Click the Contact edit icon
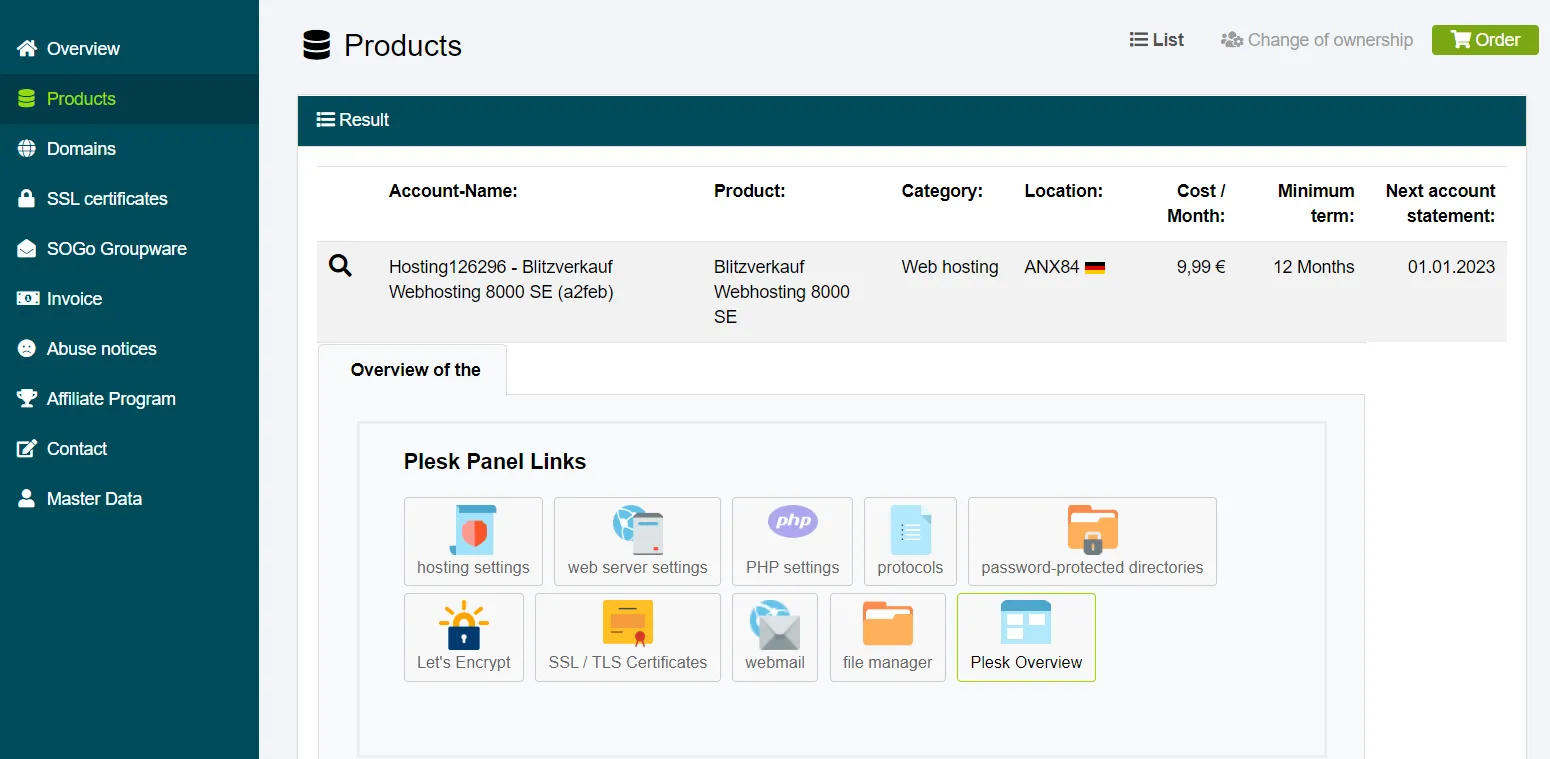The width and height of the screenshot is (1550, 759). (x=27, y=448)
